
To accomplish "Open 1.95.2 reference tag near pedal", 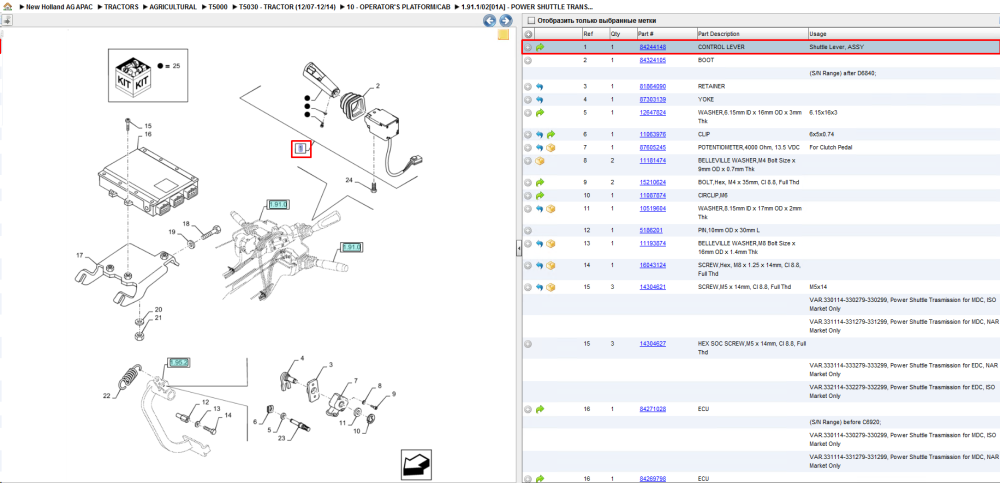I will 177,363.
